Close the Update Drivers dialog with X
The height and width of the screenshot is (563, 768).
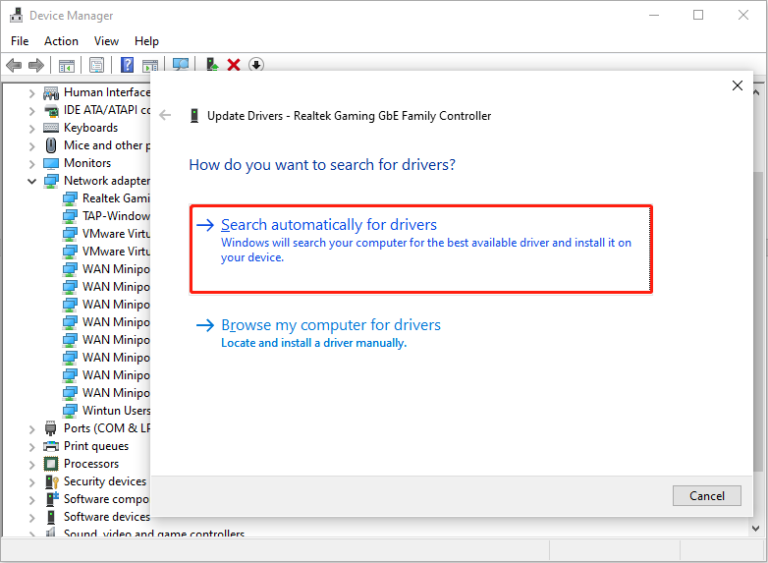pos(737,86)
